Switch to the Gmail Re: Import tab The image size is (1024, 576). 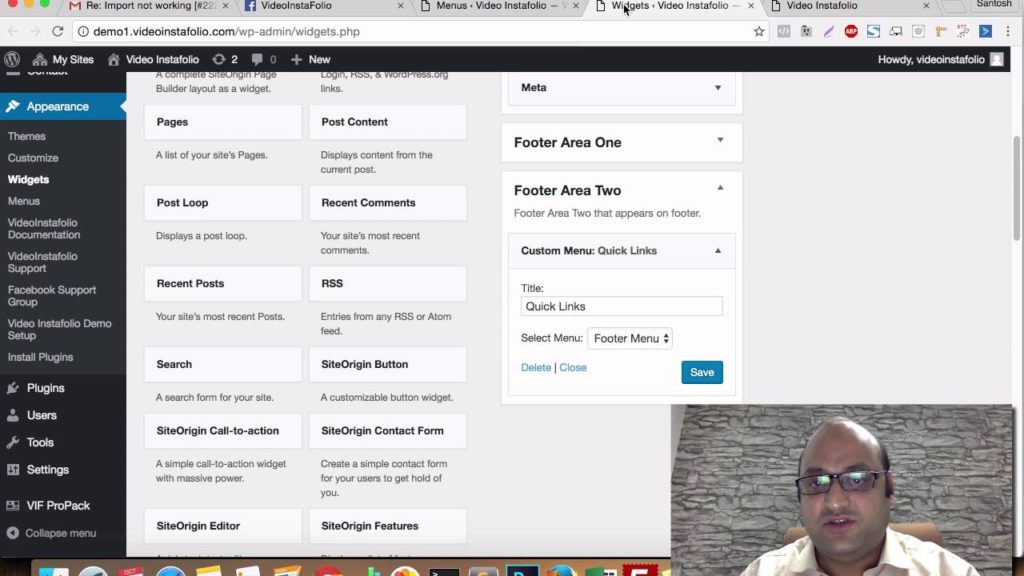click(150, 6)
